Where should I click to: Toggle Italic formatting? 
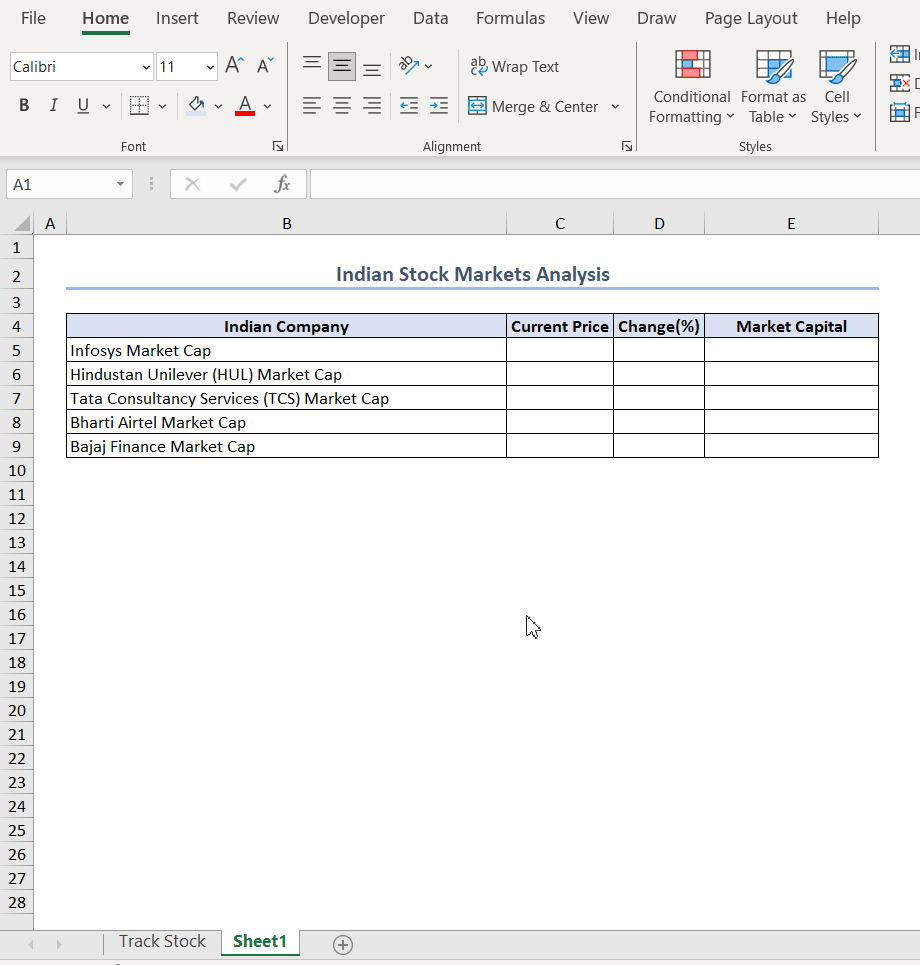[x=54, y=106]
